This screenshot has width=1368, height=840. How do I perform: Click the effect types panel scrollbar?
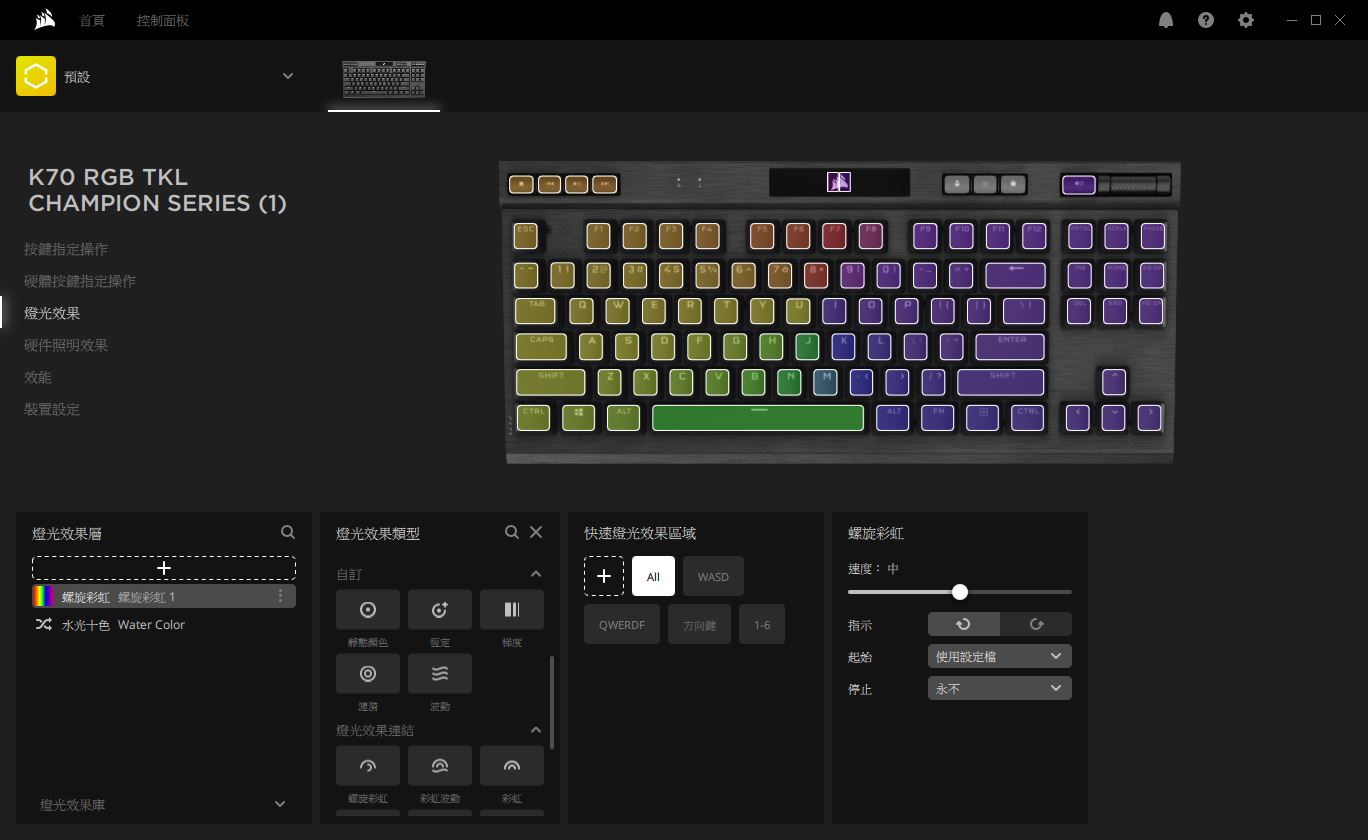[x=551, y=702]
